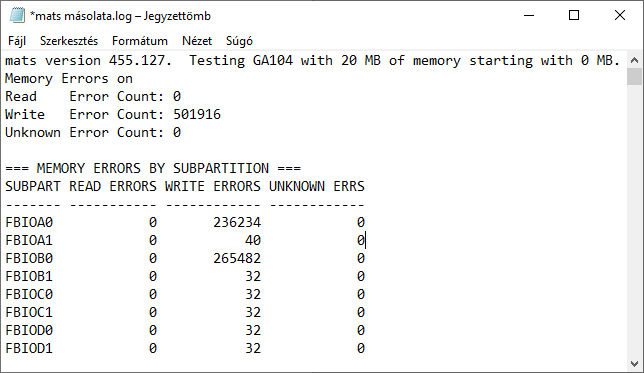
Task: Click the MEMORY ERRORS BY SUBPARTITION heading
Action: point(153,168)
